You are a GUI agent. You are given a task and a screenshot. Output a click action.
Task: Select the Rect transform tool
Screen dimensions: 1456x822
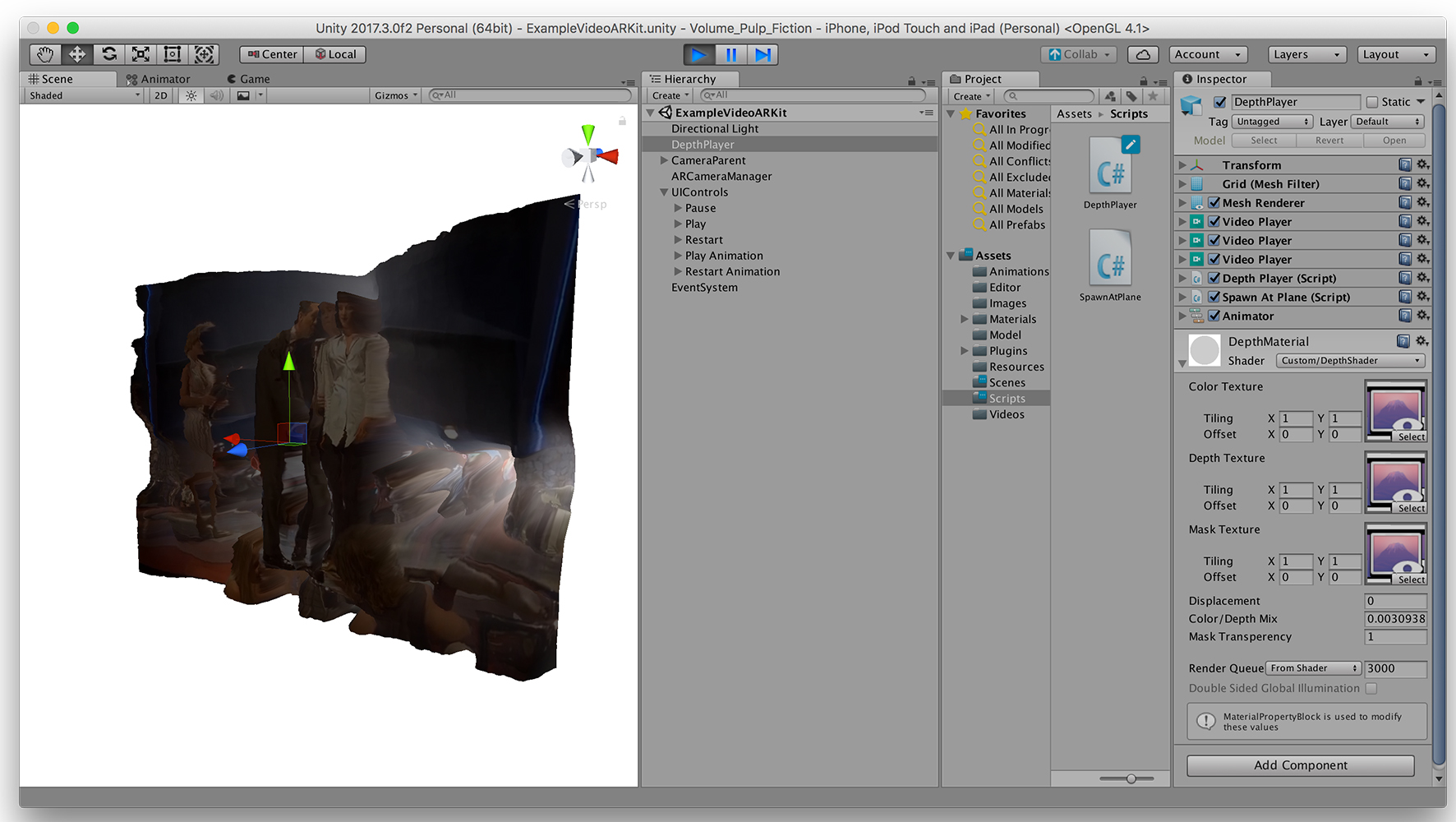tap(173, 54)
